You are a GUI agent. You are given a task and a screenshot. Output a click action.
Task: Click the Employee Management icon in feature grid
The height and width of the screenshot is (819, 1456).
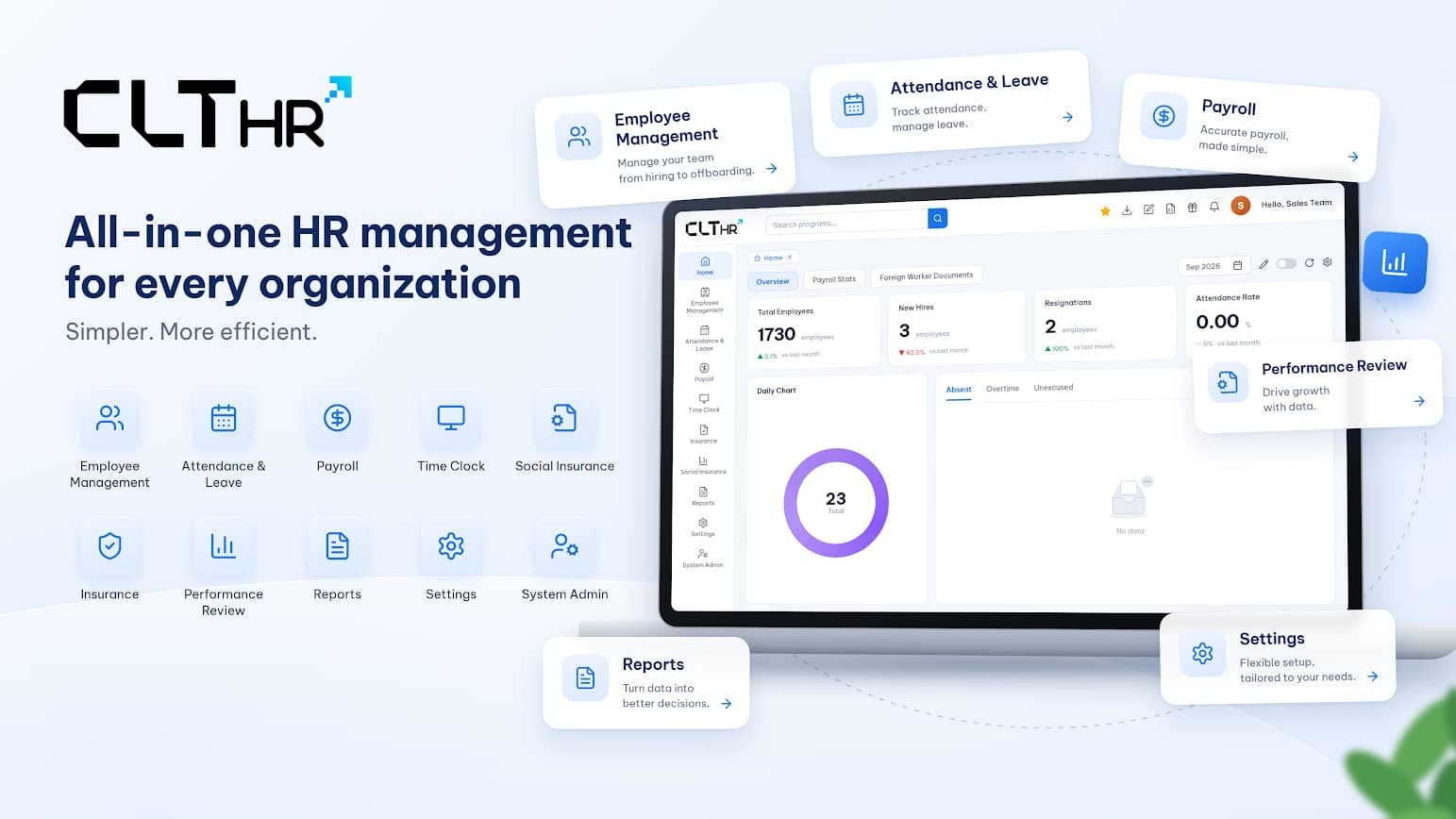pos(110,418)
